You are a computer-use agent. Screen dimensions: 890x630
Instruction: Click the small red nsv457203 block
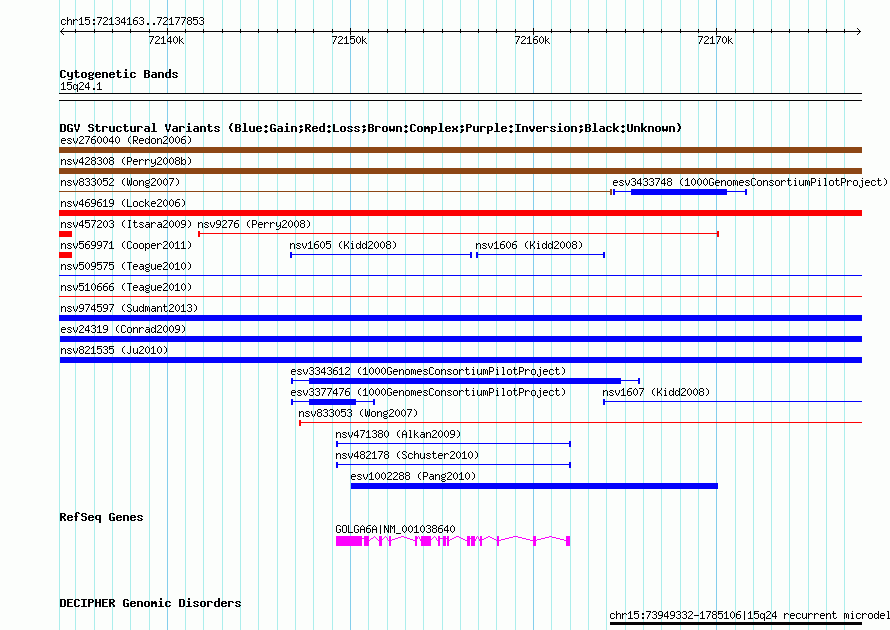point(66,234)
